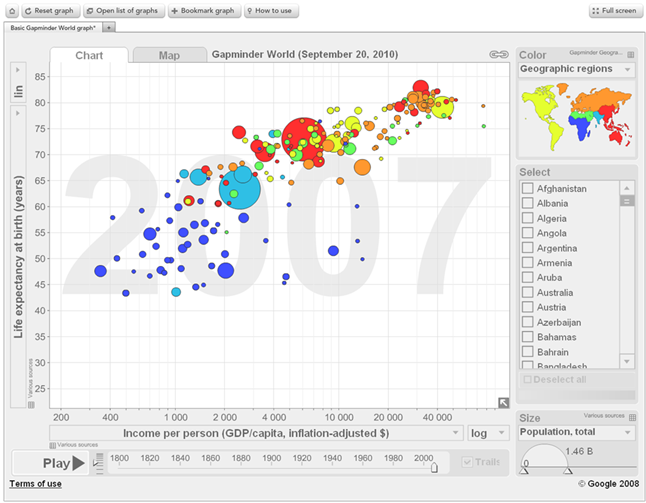Image resolution: width=646 pixels, height=503 pixels.
Task: Click Open list of graphs
Action: 124,11
